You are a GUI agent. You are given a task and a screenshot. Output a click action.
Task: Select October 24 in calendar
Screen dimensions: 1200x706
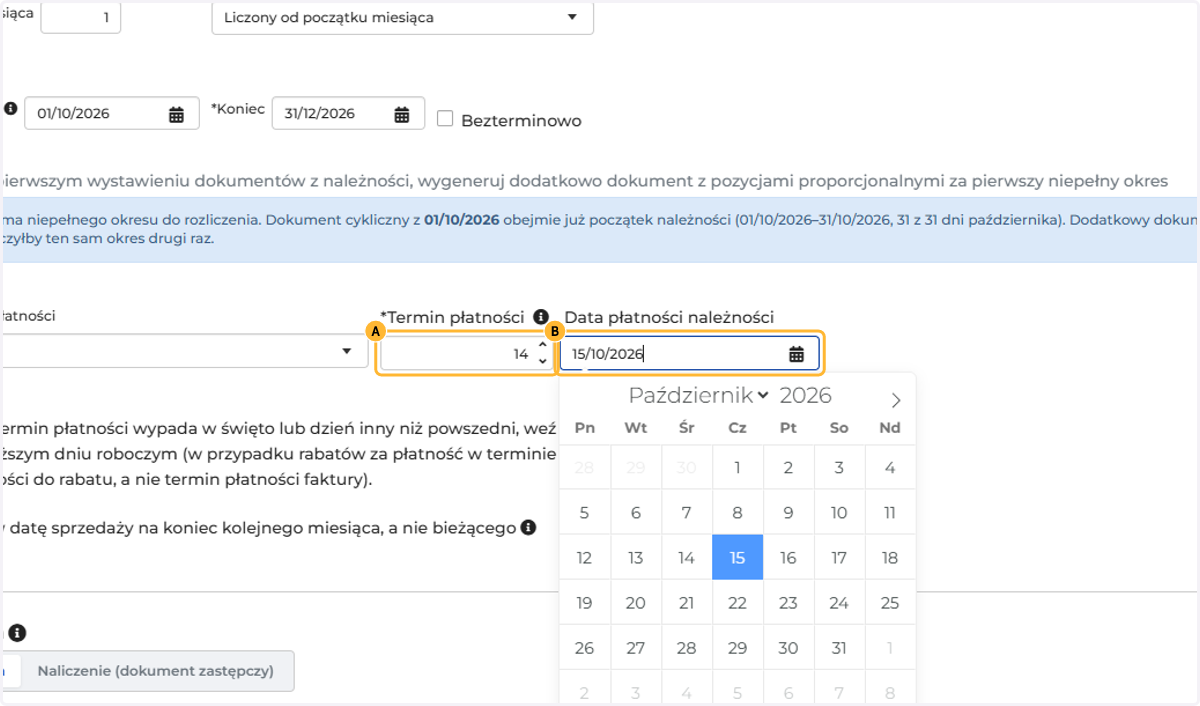[839, 602]
